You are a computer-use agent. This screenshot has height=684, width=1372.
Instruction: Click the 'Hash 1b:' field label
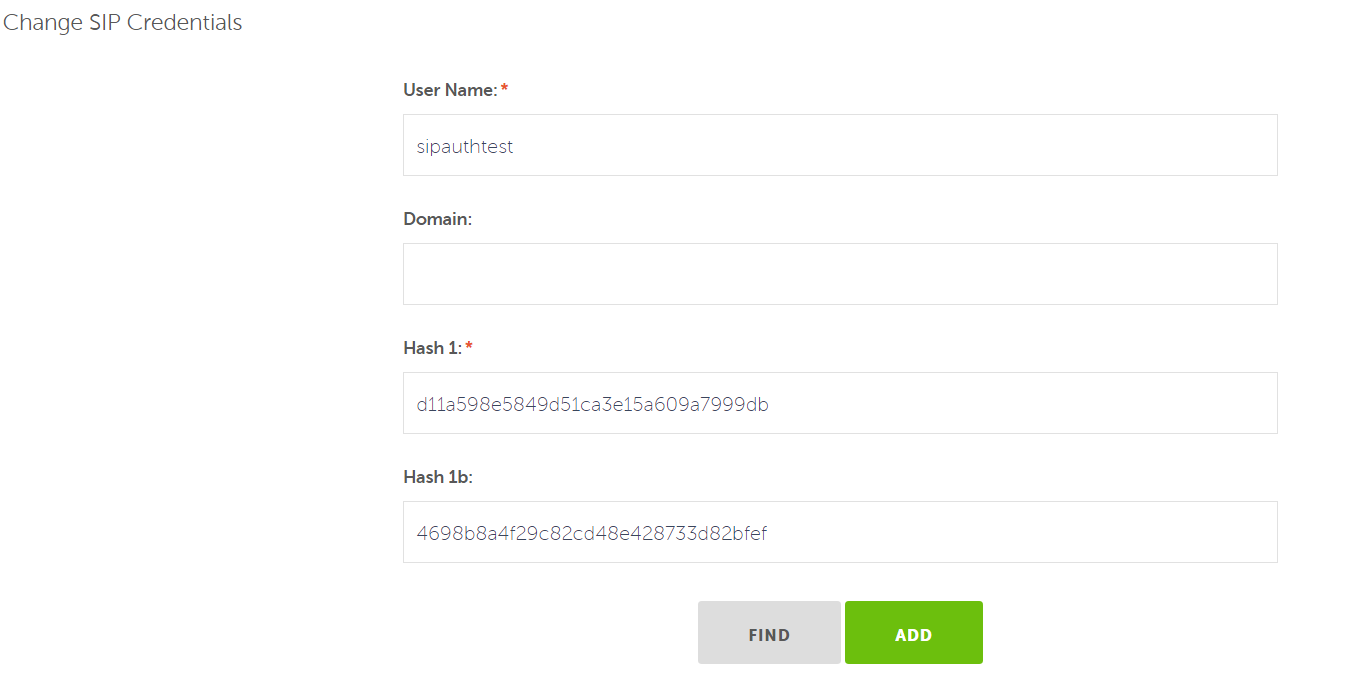click(438, 477)
